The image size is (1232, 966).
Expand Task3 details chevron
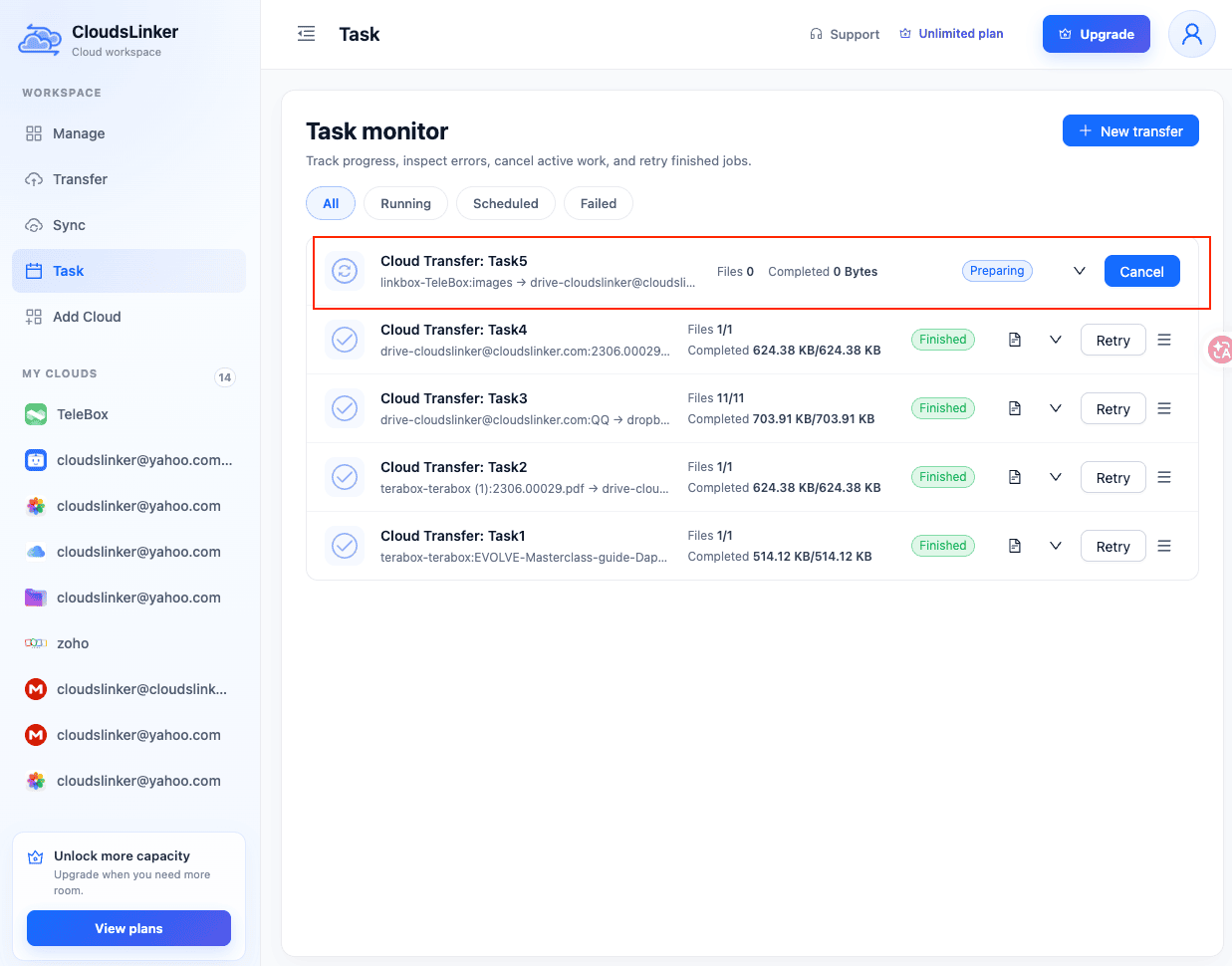(x=1056, y=408)
